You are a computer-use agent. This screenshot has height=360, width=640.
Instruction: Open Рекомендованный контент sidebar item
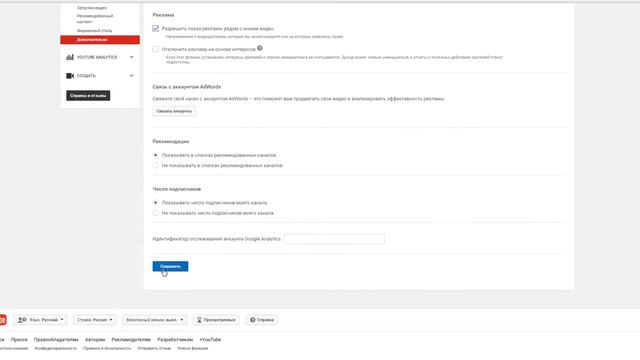click(x=95, y=18)
